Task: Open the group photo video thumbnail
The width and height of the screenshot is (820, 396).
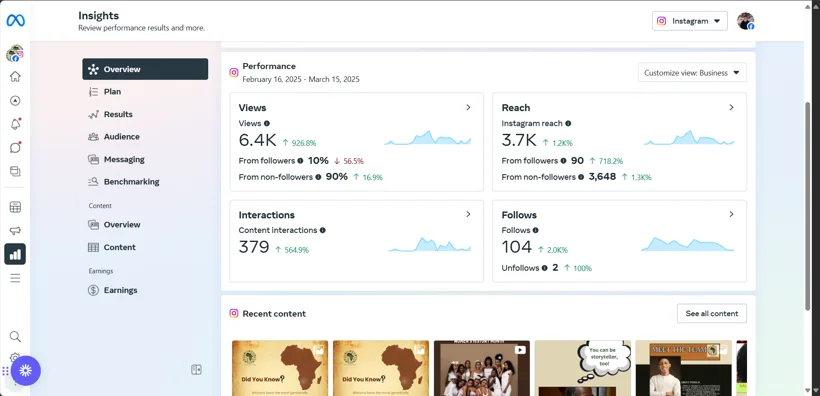Action: [x=482, y=368]
